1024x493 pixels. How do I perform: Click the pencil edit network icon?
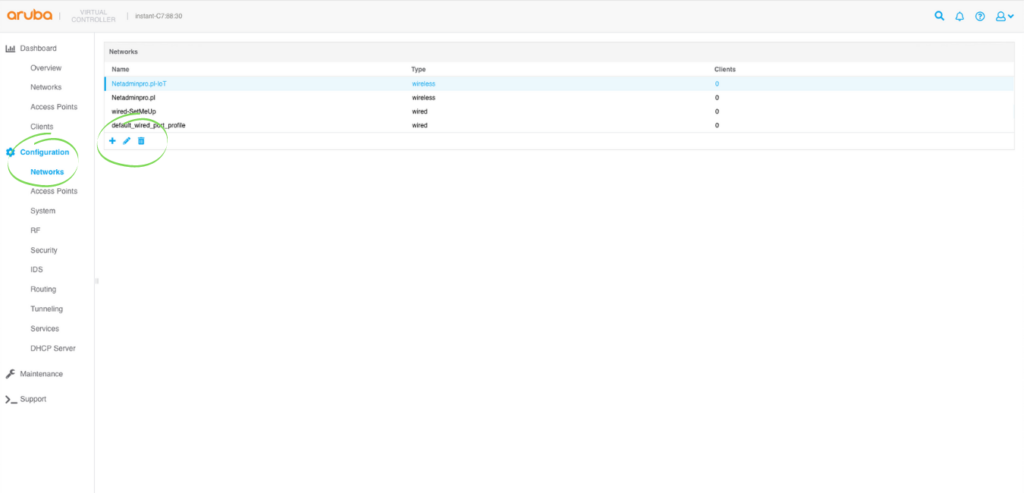pyautogui.click(x=126, y=141)
